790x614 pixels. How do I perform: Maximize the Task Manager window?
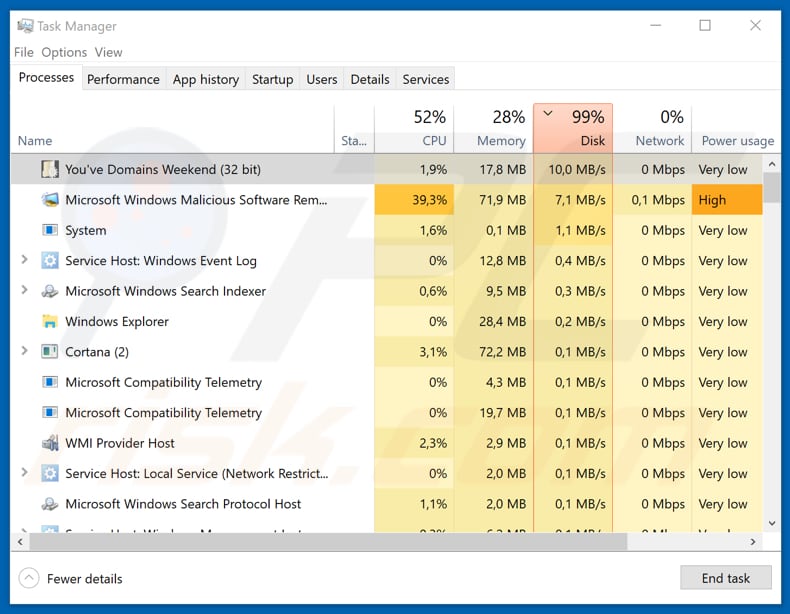tap(705, 25)
